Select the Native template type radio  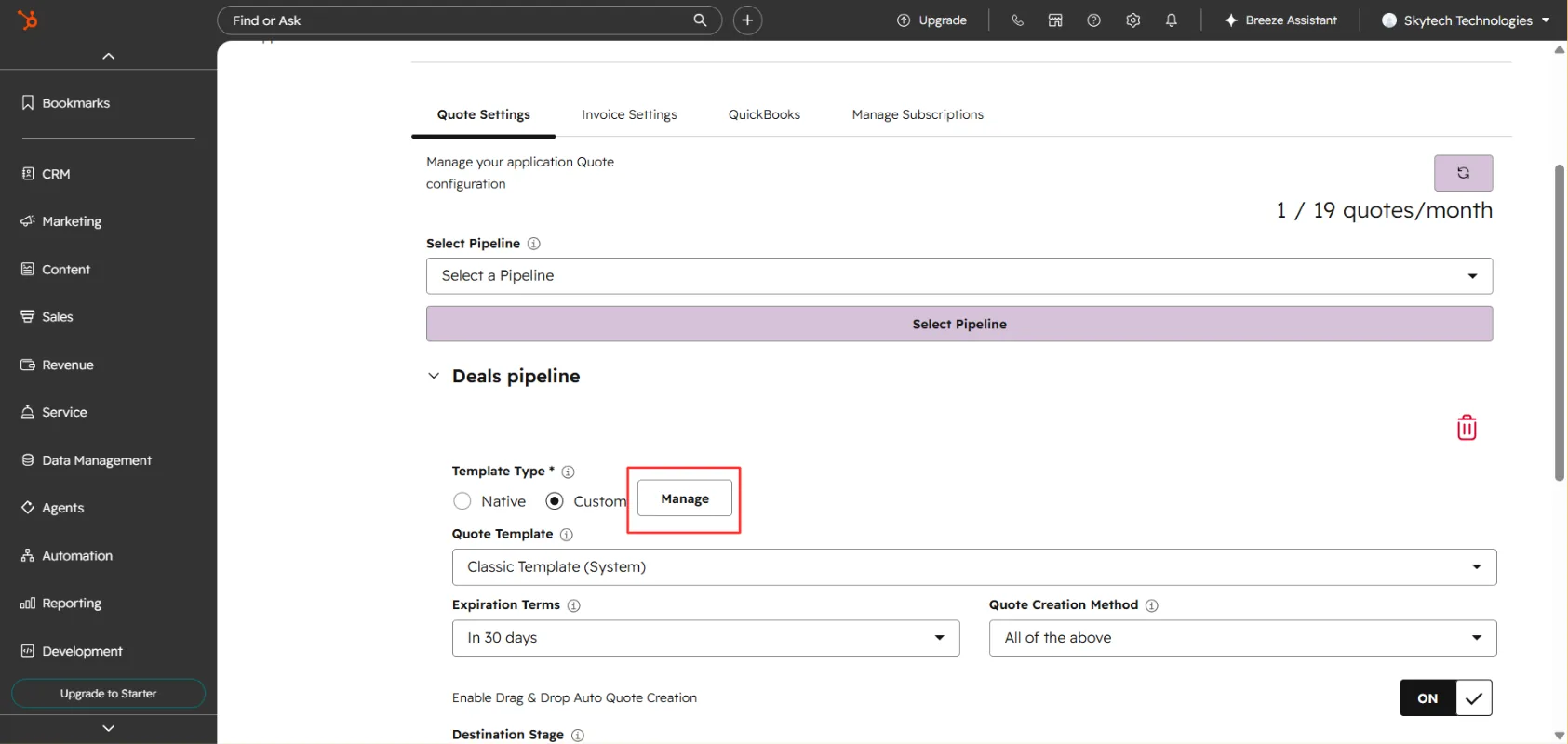click(x=462, y=501)
